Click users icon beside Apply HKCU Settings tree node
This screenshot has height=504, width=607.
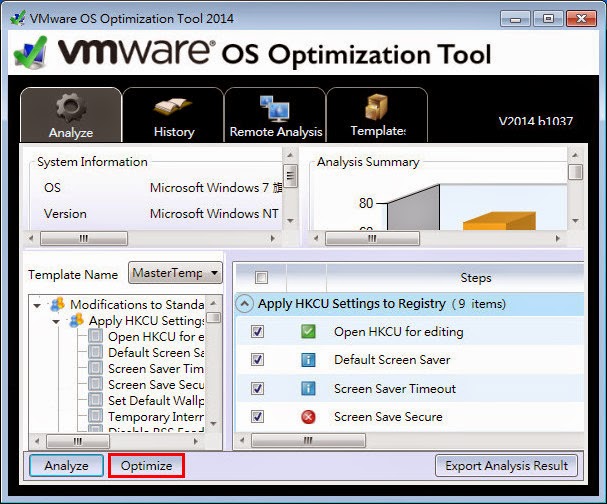coord(76,321)
